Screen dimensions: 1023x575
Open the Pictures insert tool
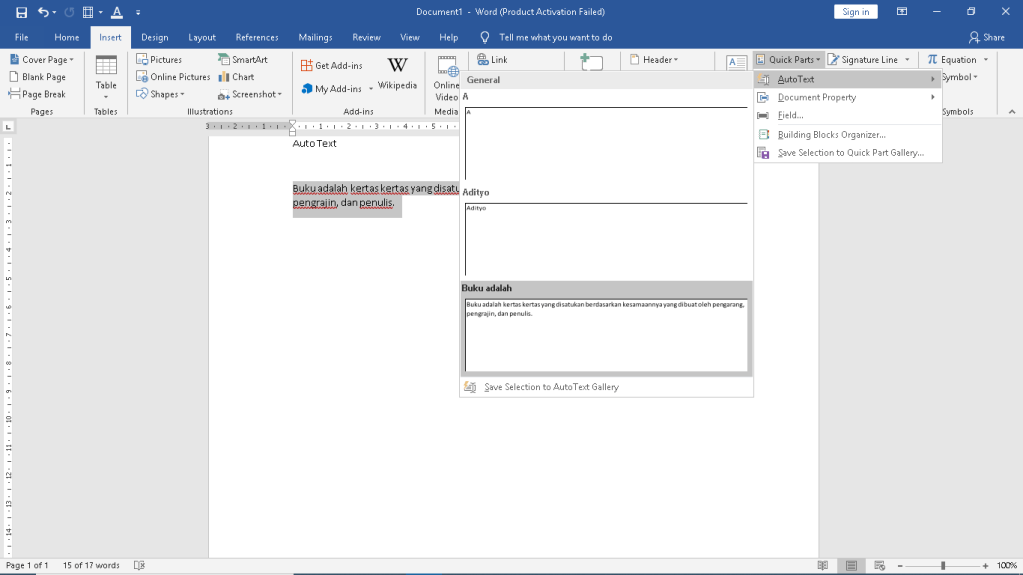[159, 60]
